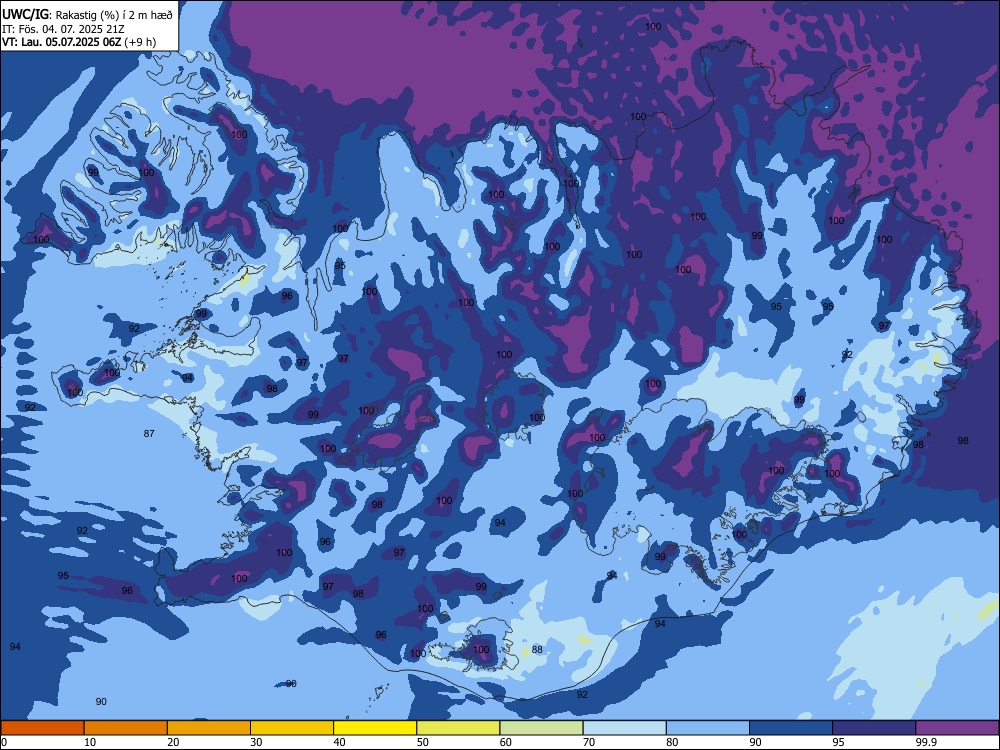The image size is (1000, 750).
Task: Click the 'IT: Fös. 04. 07. 2025 21Z' line
Action: [63, 29]
